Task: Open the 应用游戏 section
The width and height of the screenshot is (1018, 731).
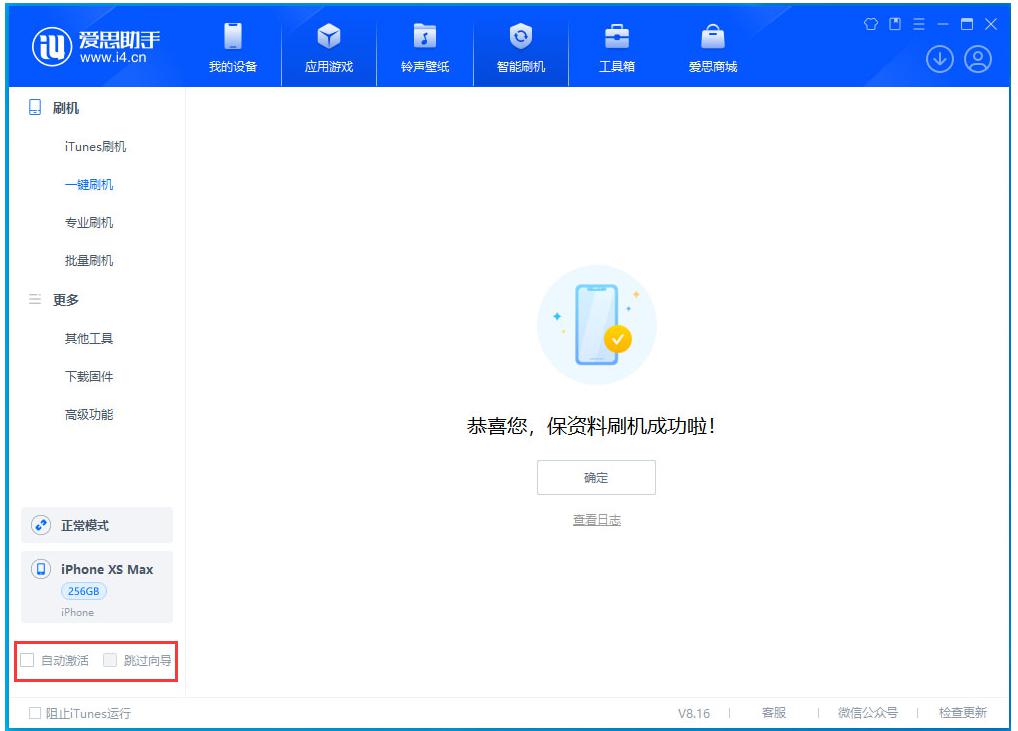Action: pos(328,46)
